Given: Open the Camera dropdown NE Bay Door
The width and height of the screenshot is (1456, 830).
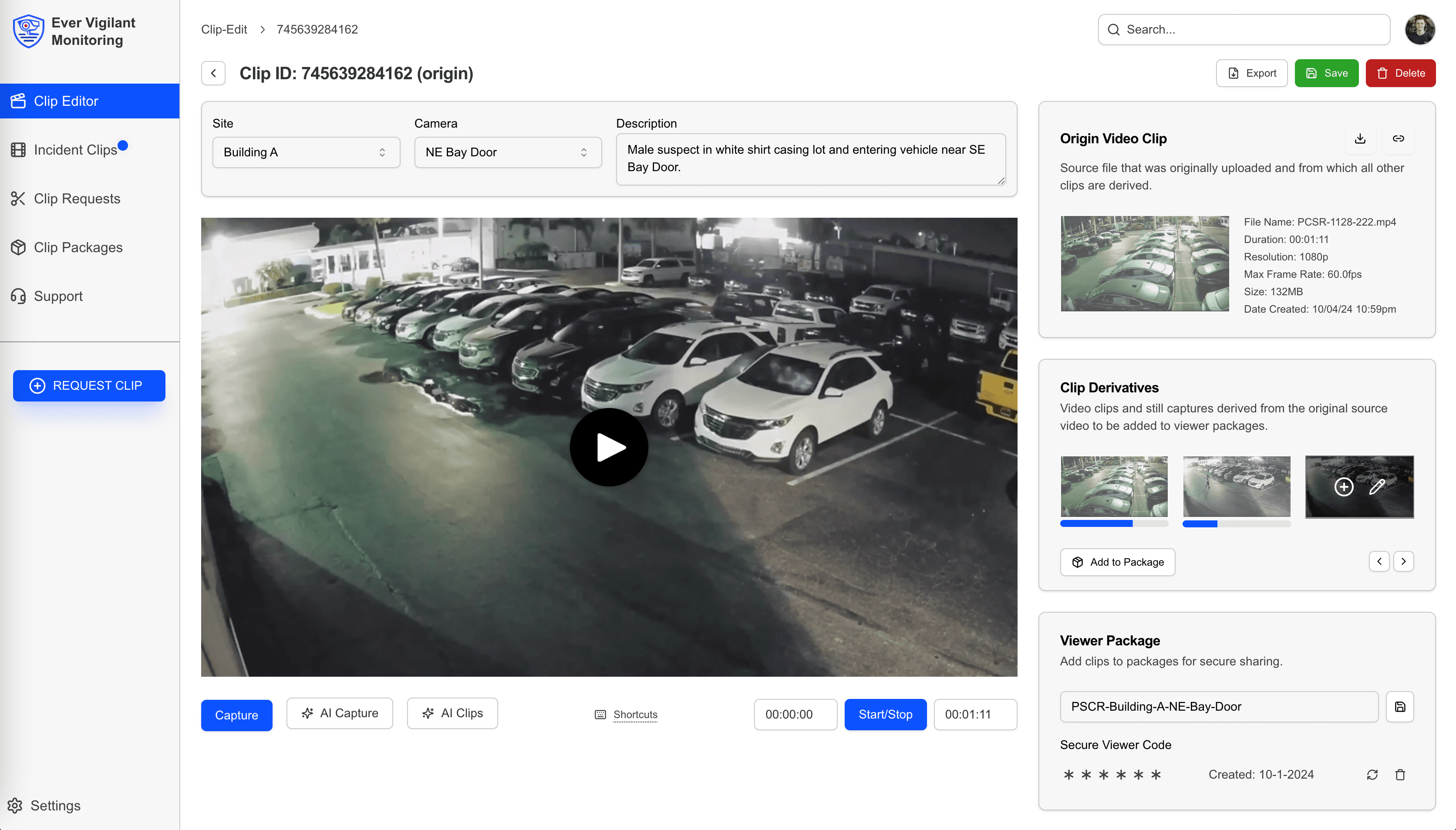Looking at the screenshot, I should [x=507, y=152].
